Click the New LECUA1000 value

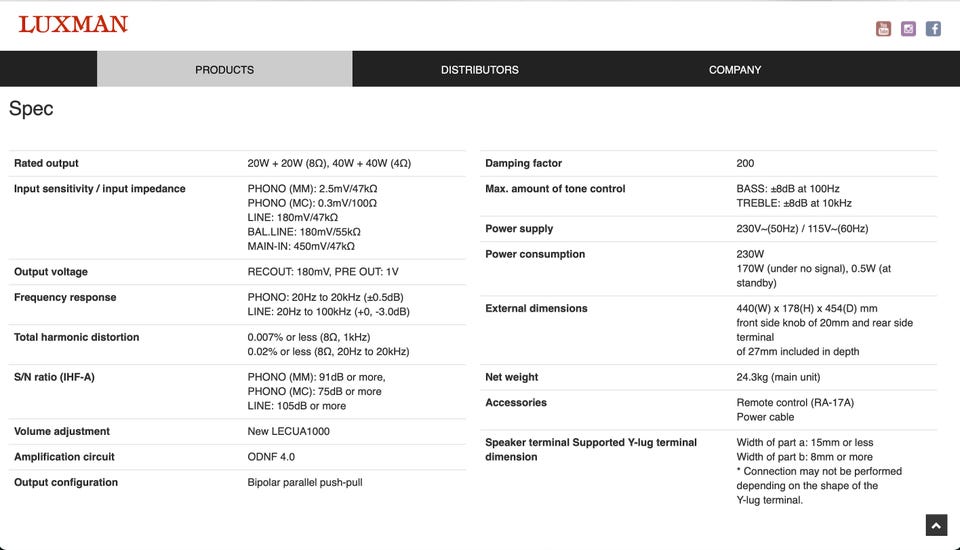coord(288,431)
